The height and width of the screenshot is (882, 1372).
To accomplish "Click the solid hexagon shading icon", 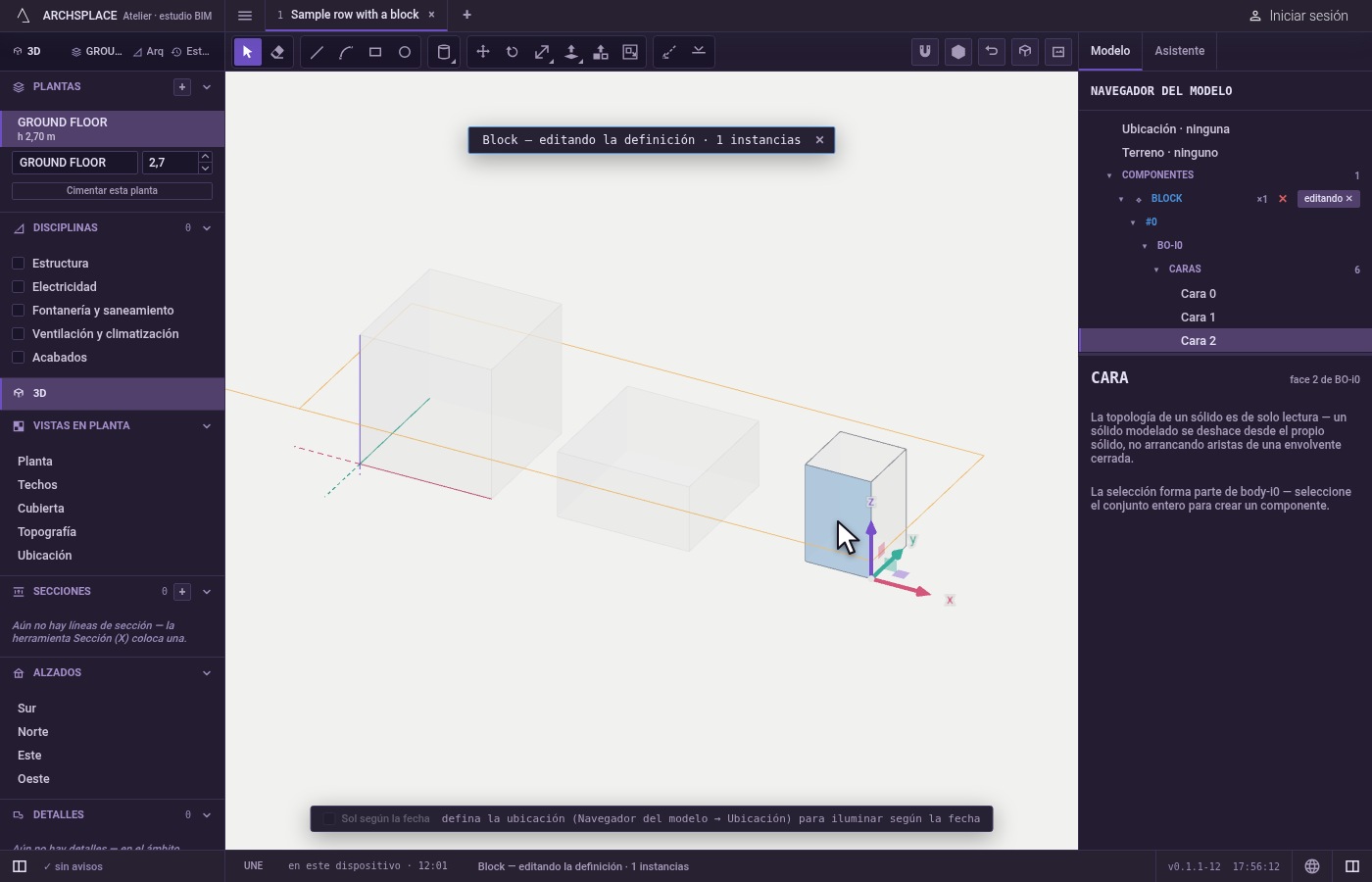I will (958, 52).
